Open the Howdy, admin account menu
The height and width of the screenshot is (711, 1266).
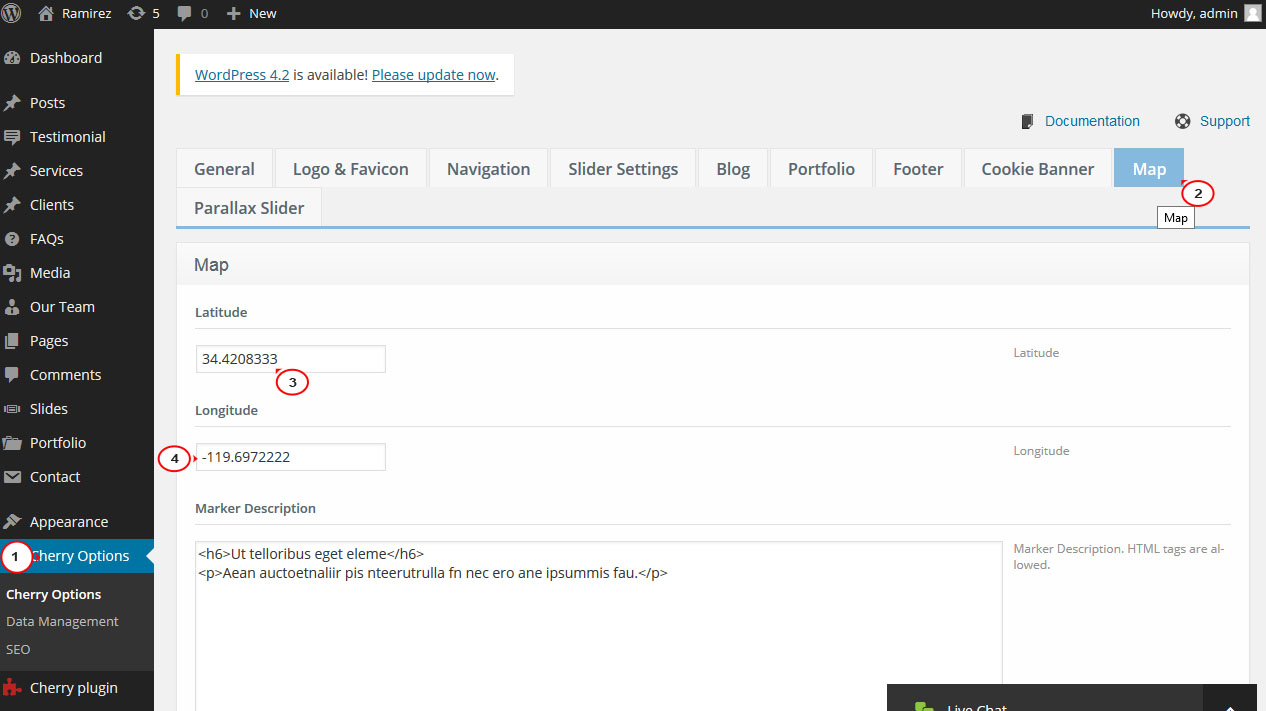(1194, 14)
